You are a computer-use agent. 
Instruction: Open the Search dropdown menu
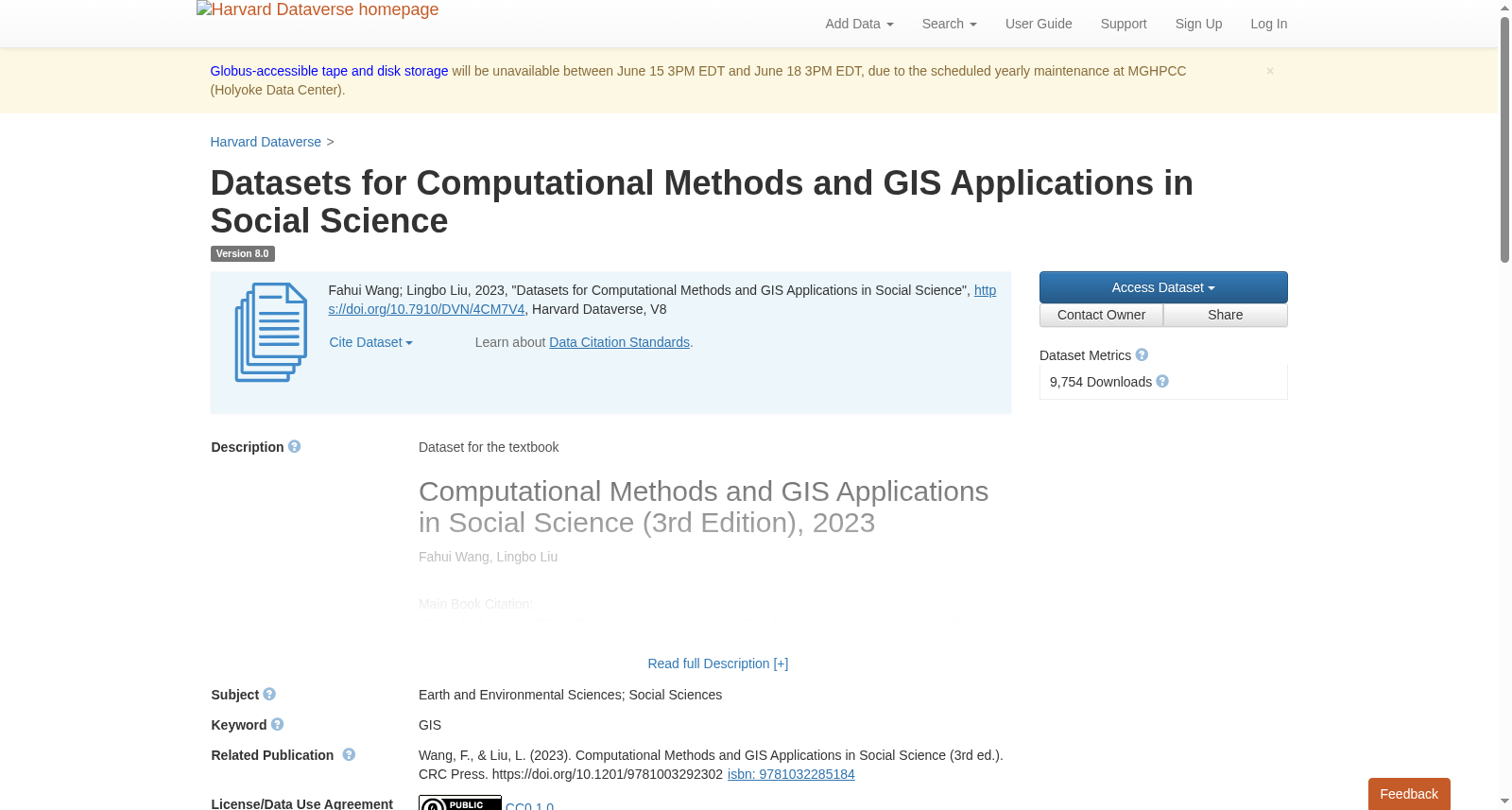949,24
